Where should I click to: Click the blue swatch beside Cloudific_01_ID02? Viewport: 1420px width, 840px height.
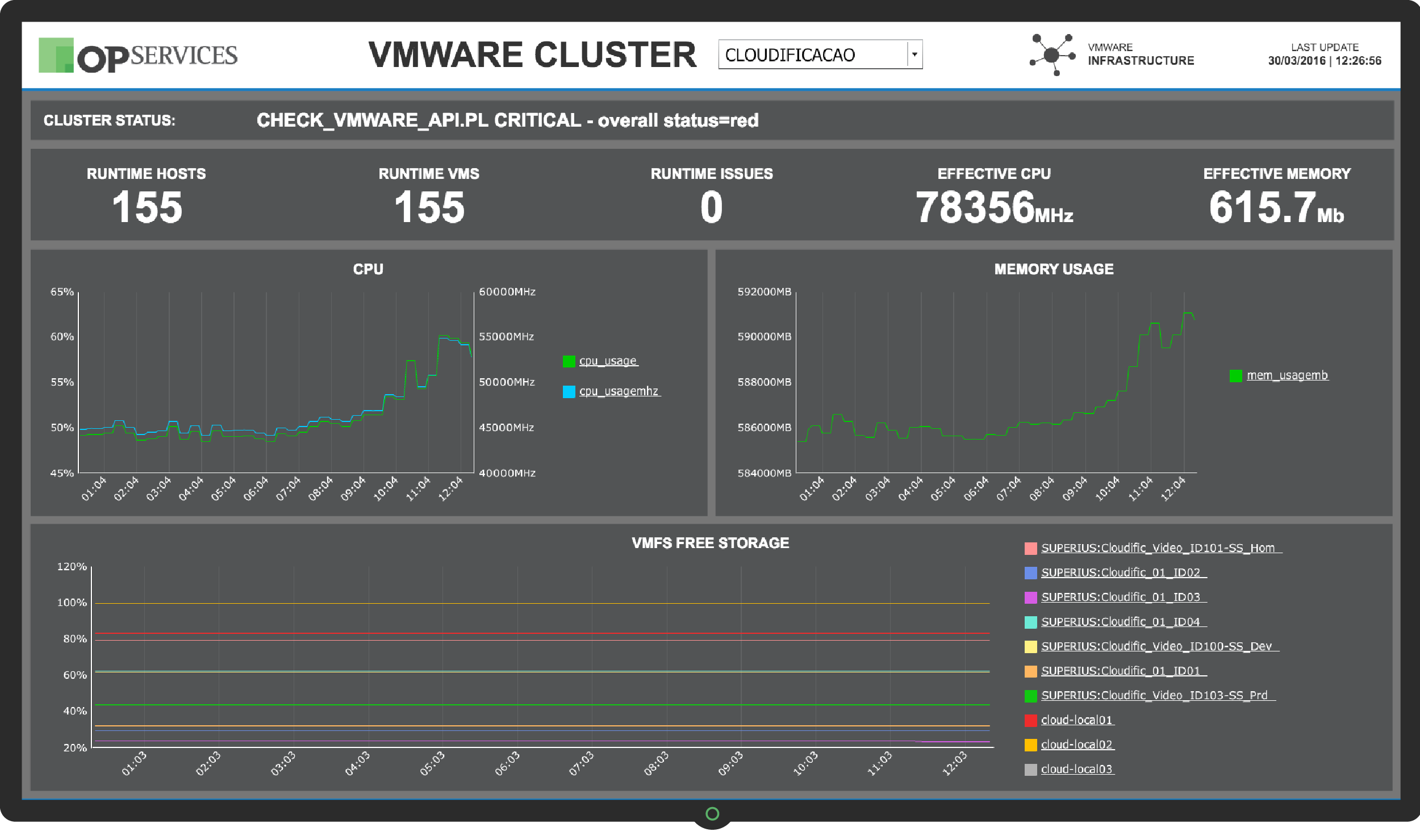click(x=1030, y=573)
